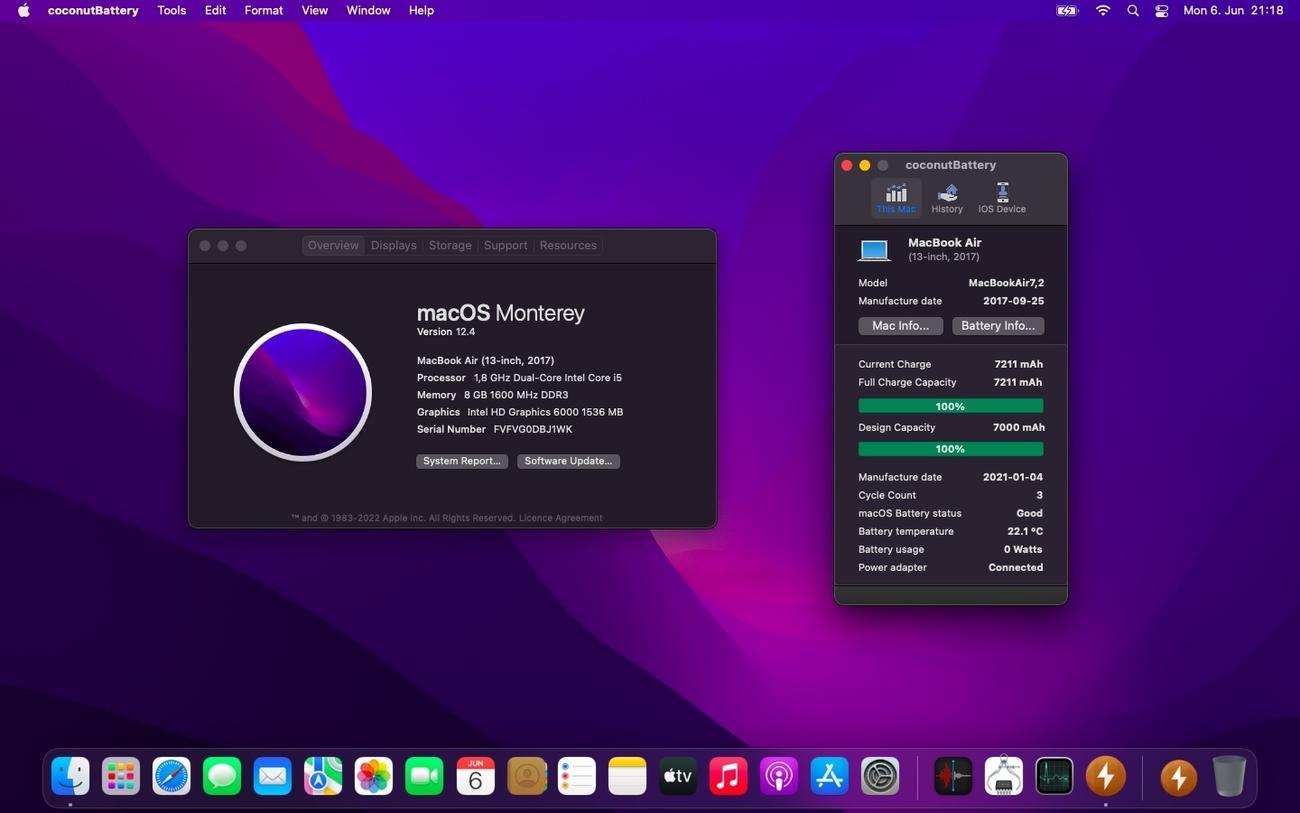Click the Cycle Count value 3
The width and height of the screenshot is (1300, 813).
pos(1039,495)
